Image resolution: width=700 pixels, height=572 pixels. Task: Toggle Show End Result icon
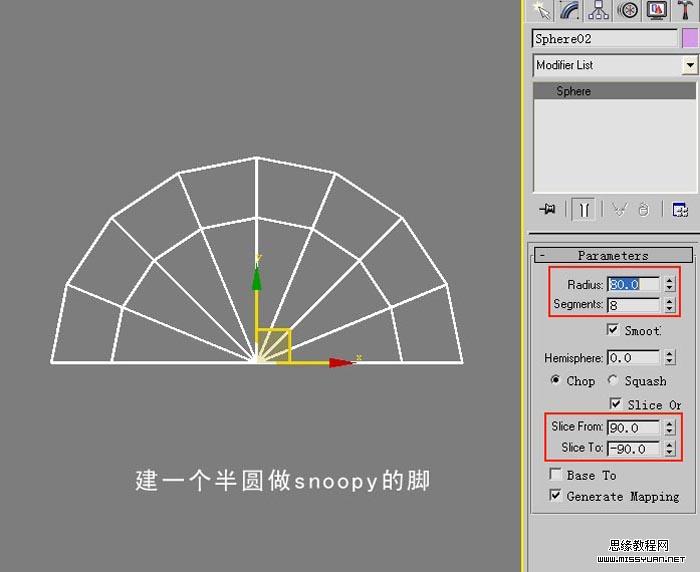pyautogui.click(x=583, y=209)
